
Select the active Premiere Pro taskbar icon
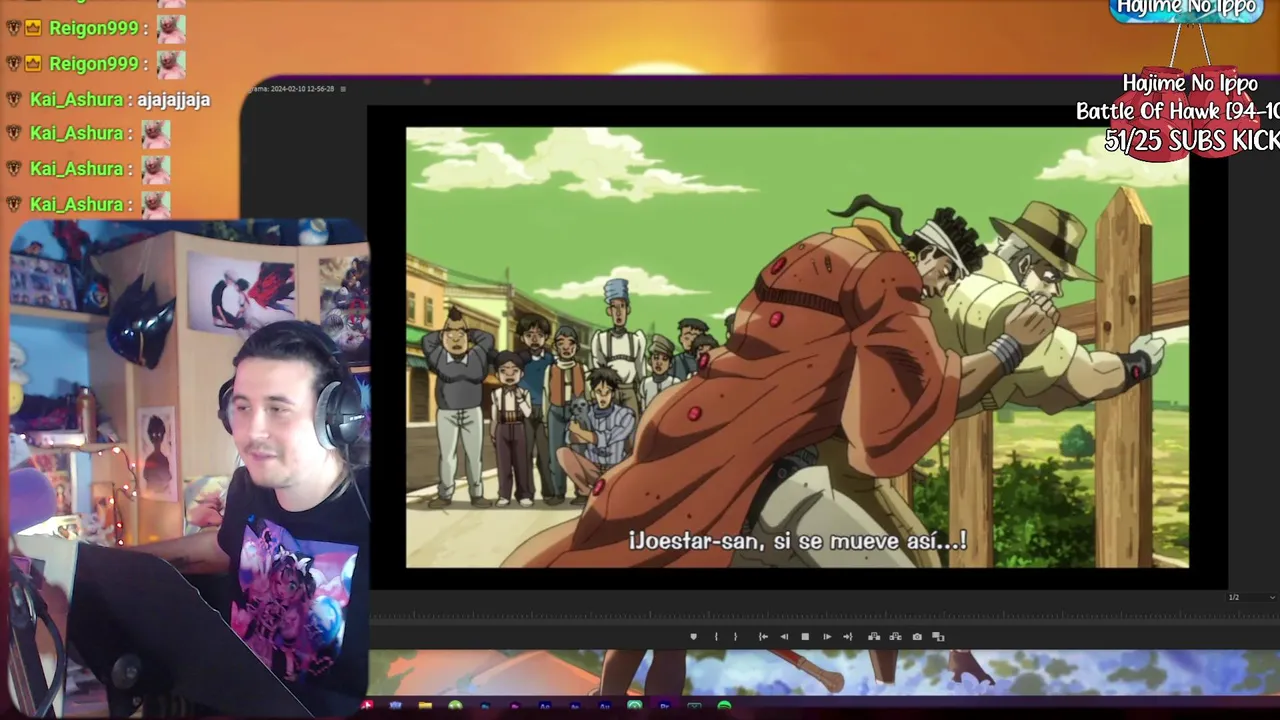tap(664, 706)
